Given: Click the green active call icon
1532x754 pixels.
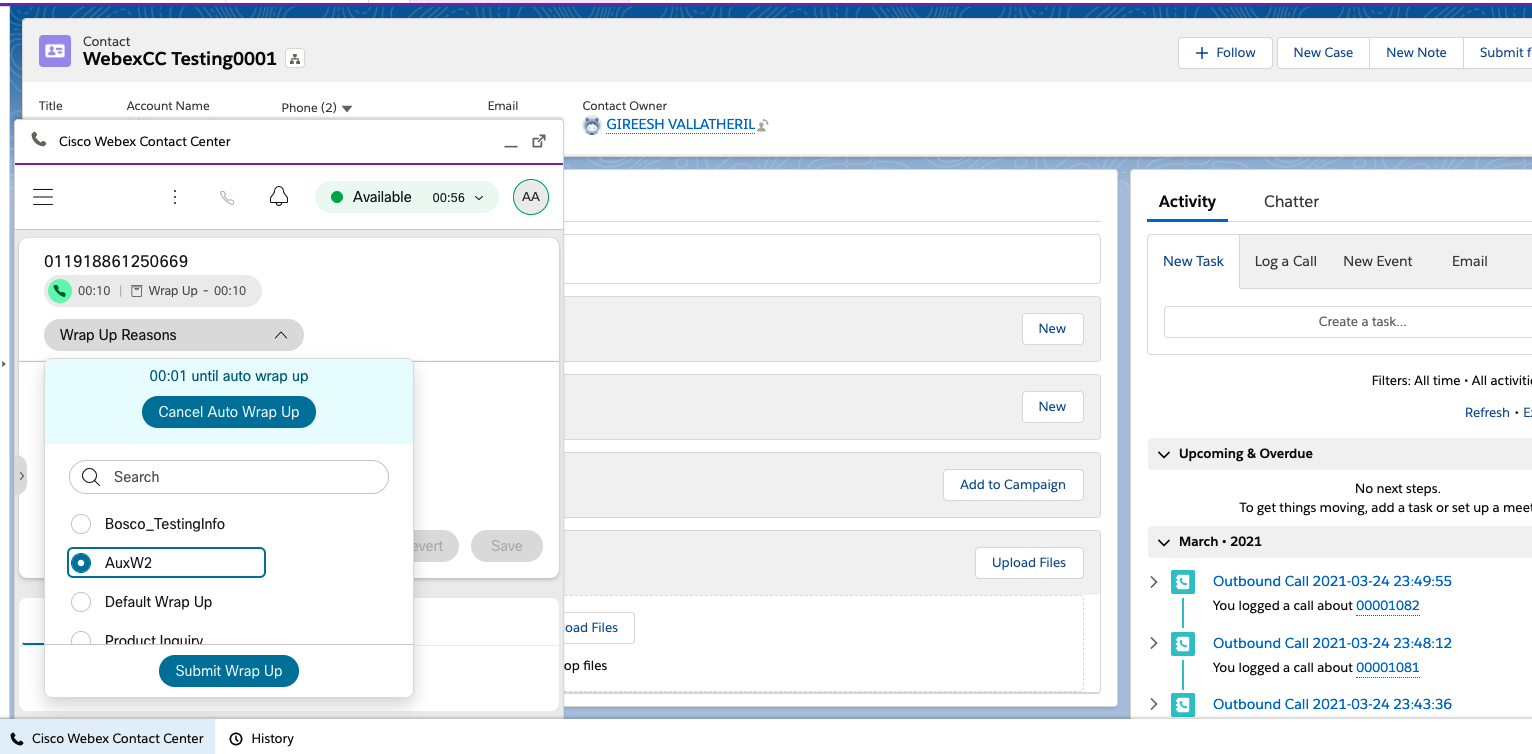Looking at the screenshot, I should [x=57, y=290].
